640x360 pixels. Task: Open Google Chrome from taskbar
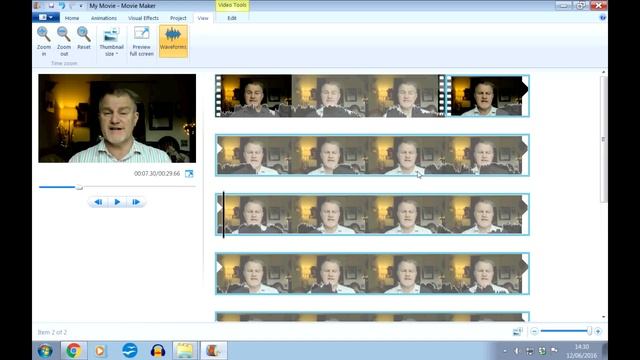pos(74,351)
